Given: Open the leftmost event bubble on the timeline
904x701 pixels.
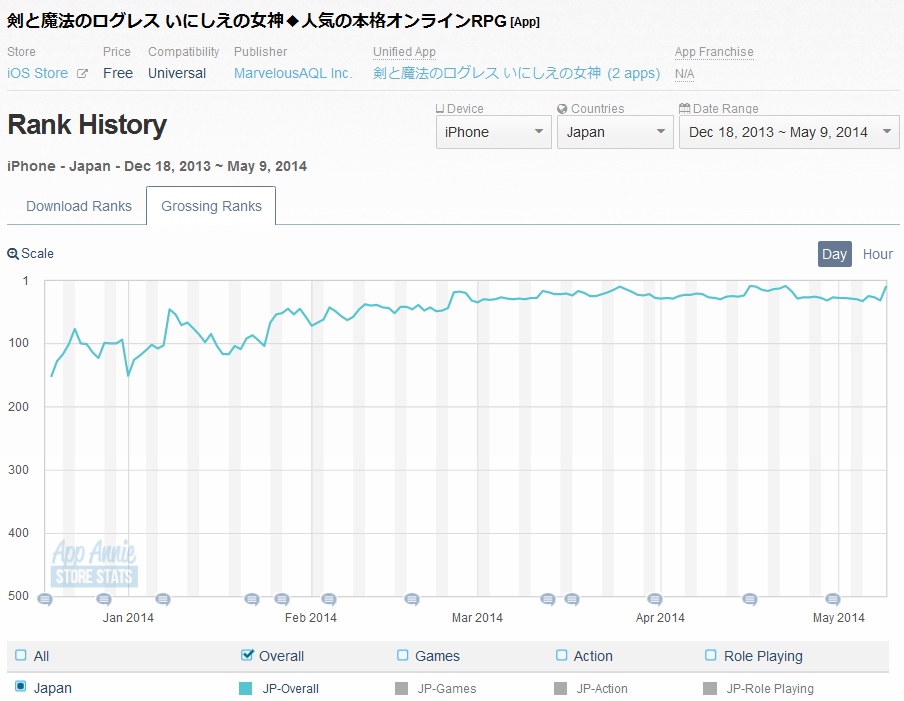Looking at the screenshot, I should pos(45,600).
